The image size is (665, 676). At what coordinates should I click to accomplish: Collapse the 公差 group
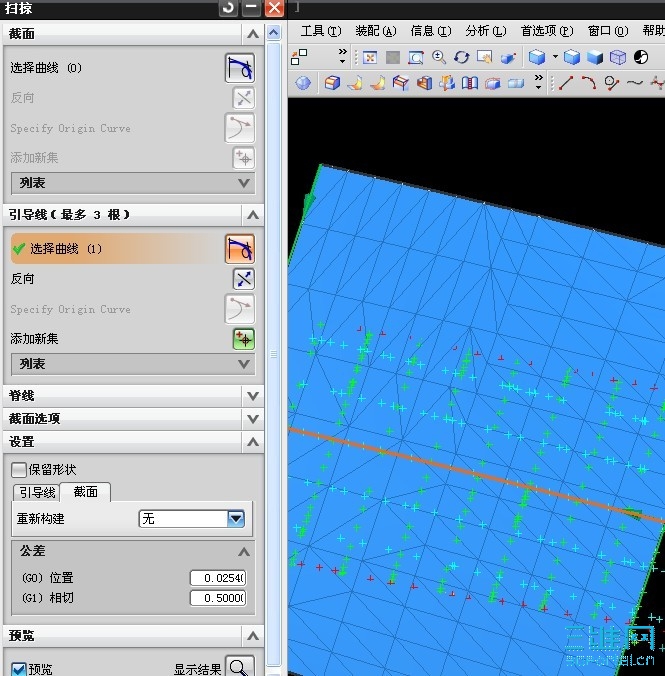(x=244, y=551)
